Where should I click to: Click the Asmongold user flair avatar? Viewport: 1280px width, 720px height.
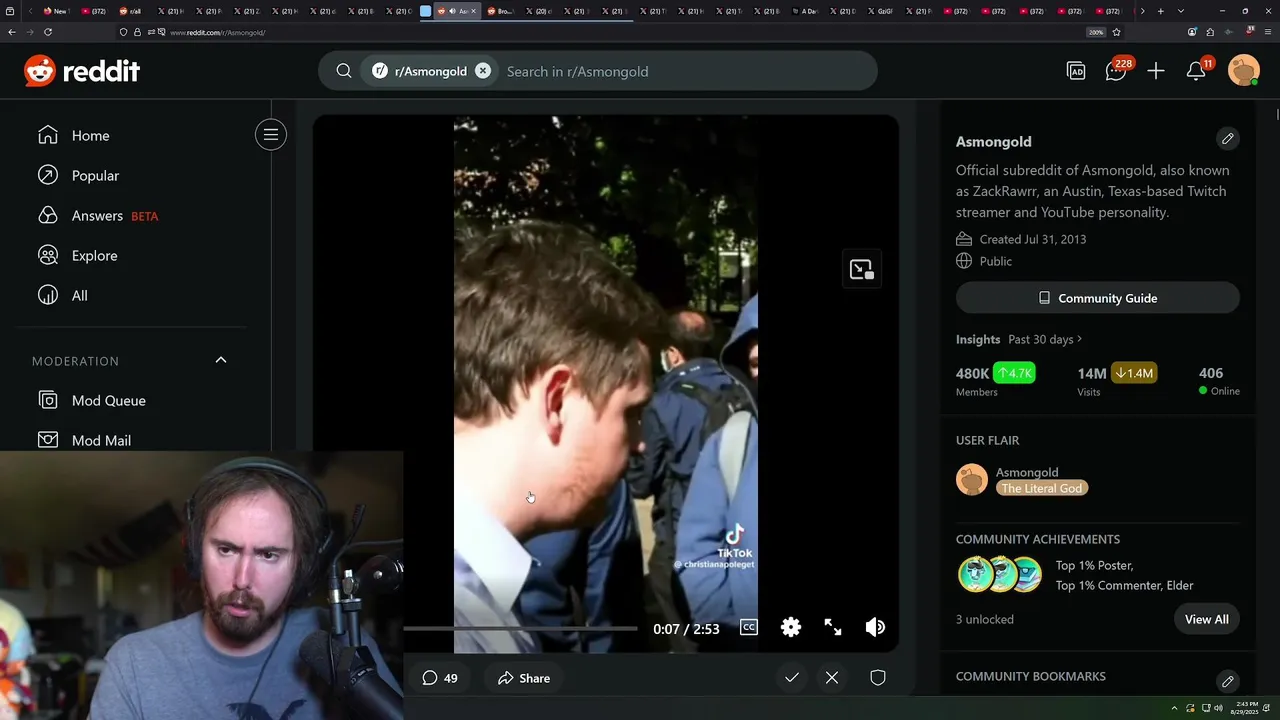972,480
